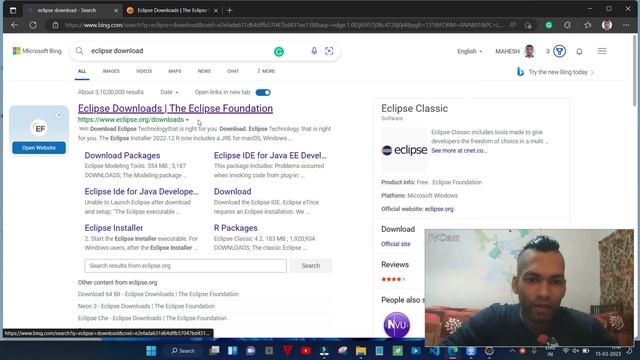Open the Download Packages sublink

coord(122,156)
